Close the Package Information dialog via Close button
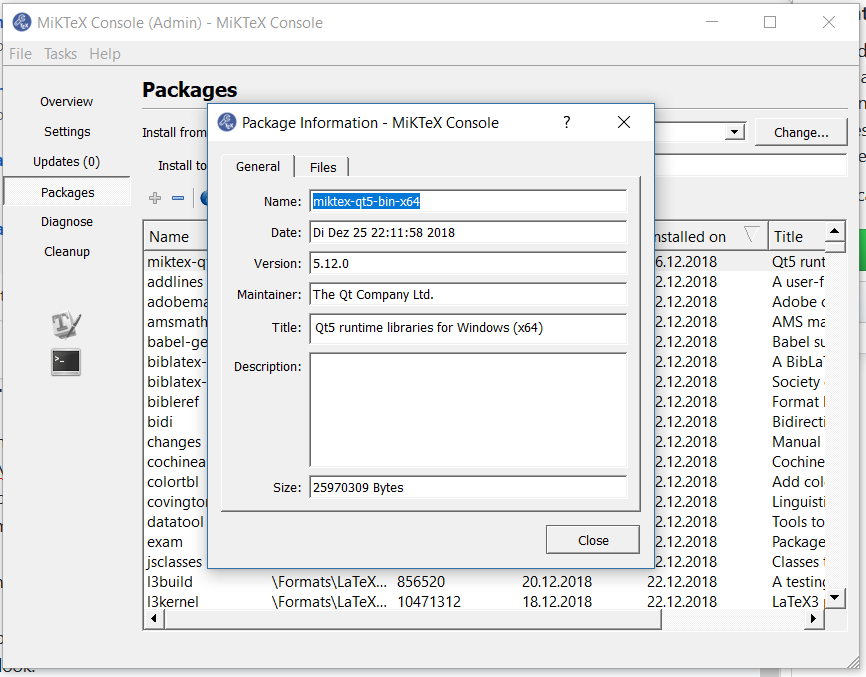 592,539
